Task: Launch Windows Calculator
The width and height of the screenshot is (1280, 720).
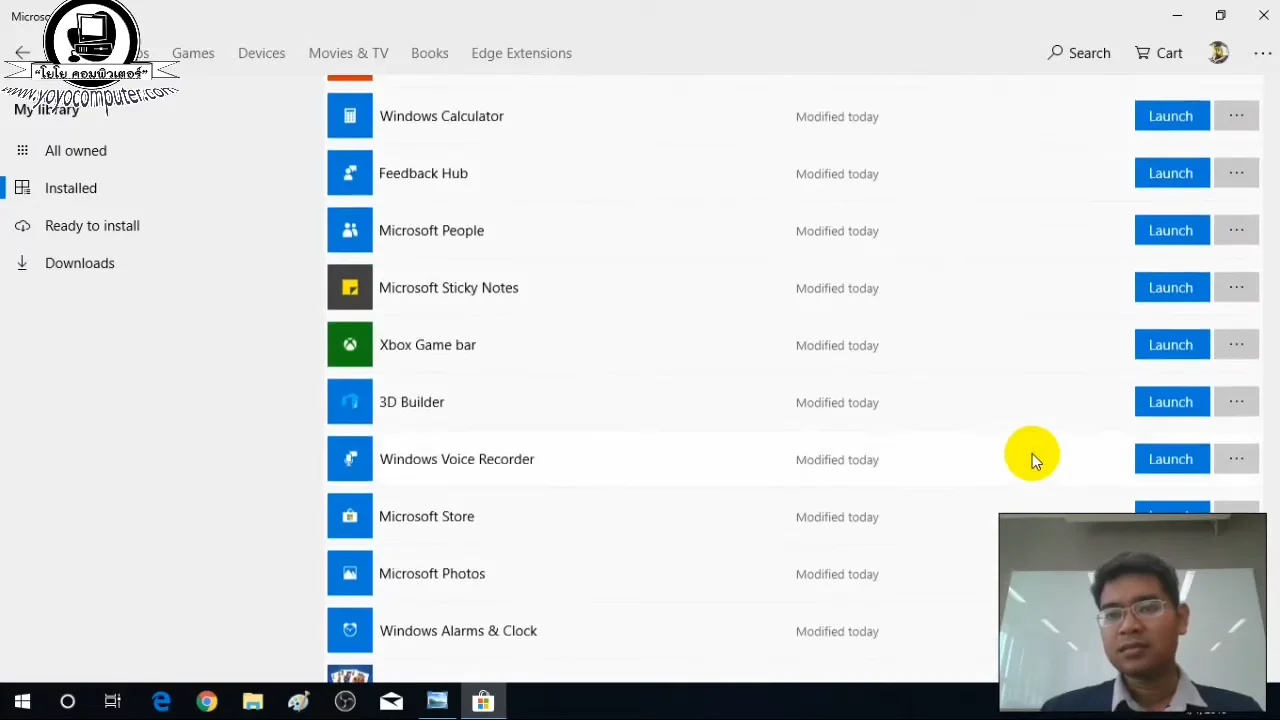Action: (1170, 115)
